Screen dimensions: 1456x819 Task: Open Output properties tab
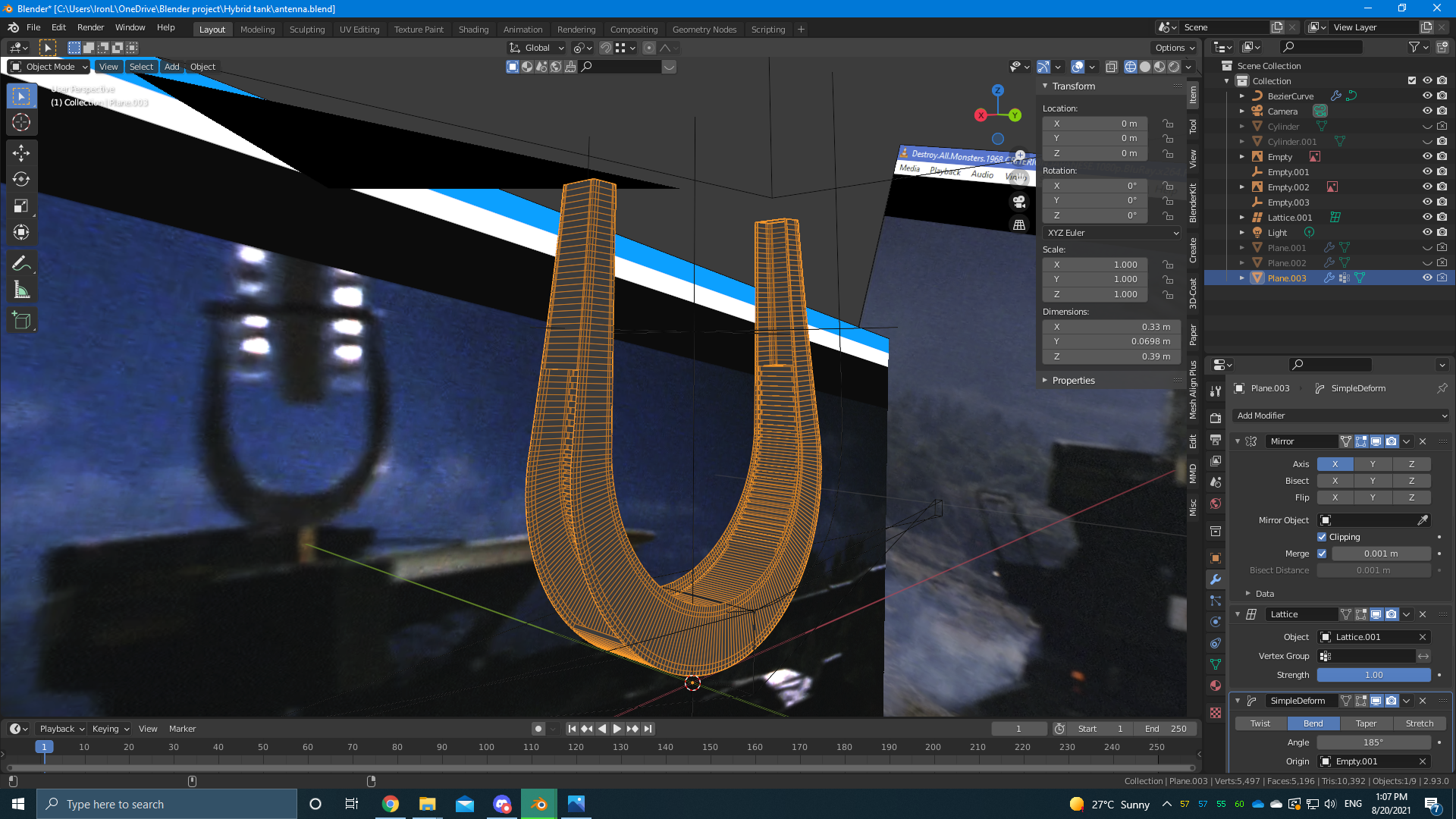(x=1216, y=440)
